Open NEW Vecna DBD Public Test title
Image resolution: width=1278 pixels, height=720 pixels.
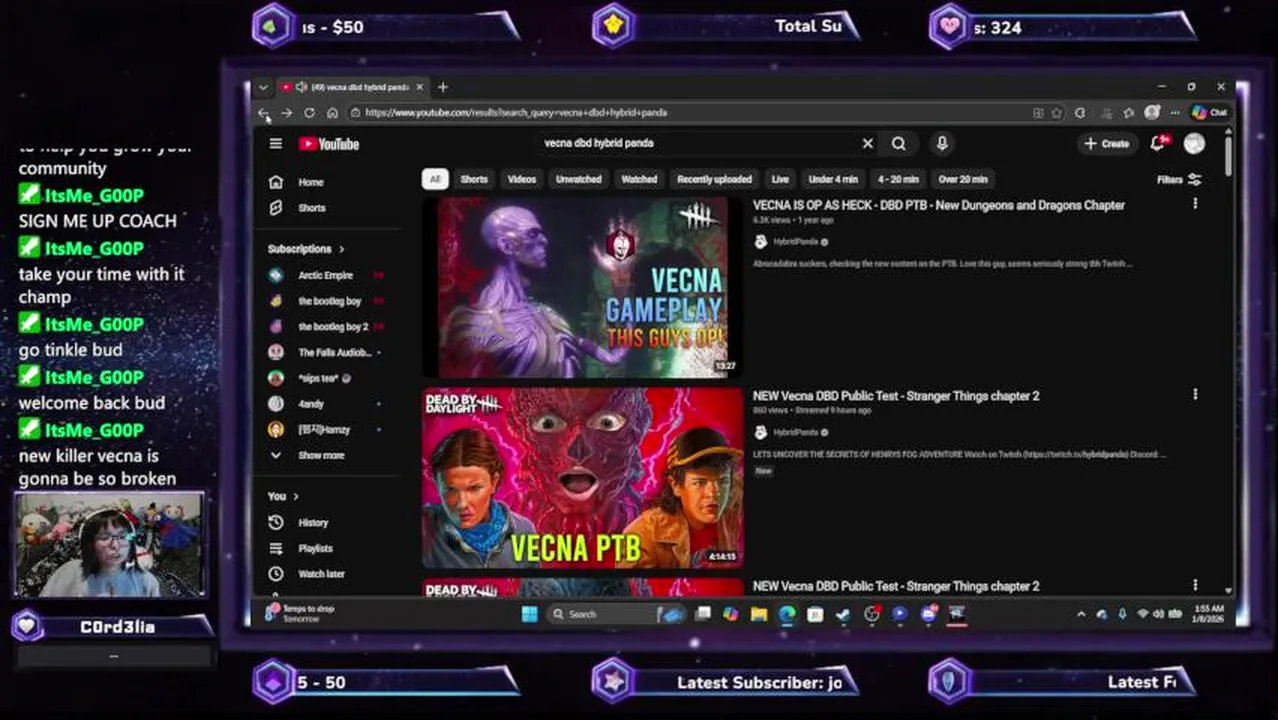tap(896, 396)
